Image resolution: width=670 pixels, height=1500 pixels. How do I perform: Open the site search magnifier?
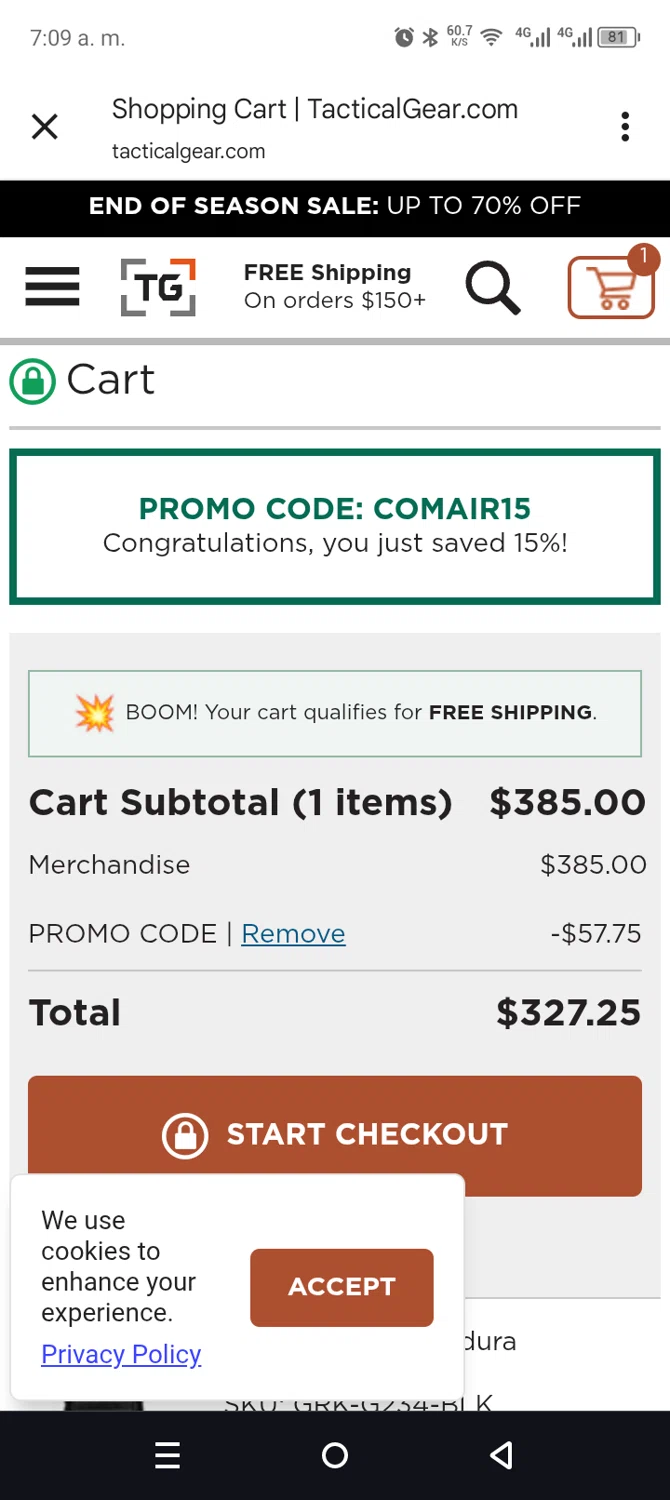(x=492, y=288)
